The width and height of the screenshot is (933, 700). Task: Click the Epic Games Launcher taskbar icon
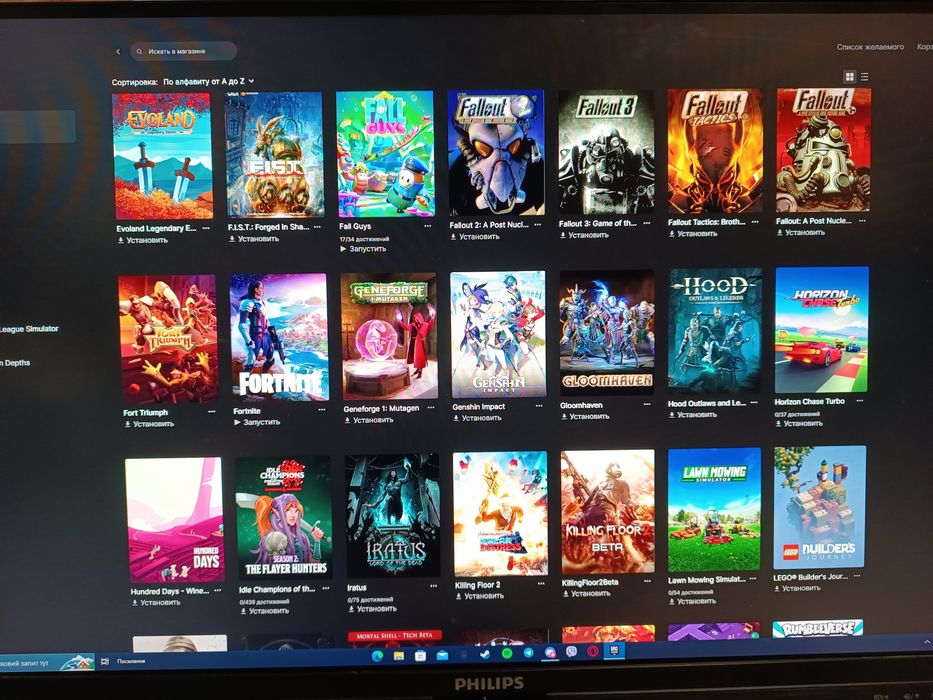(613, 650)
